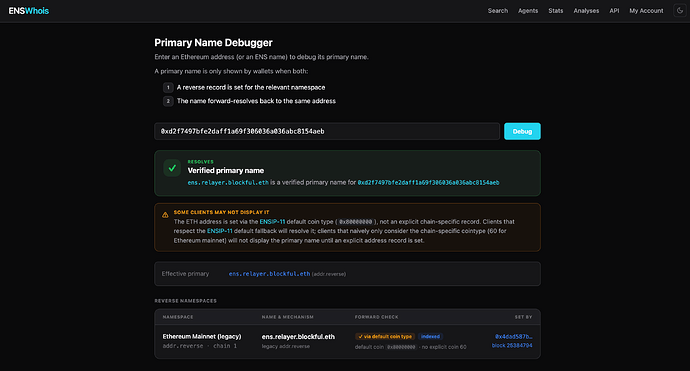
Task: Click the SET BY column header
Action: point(524,317)
